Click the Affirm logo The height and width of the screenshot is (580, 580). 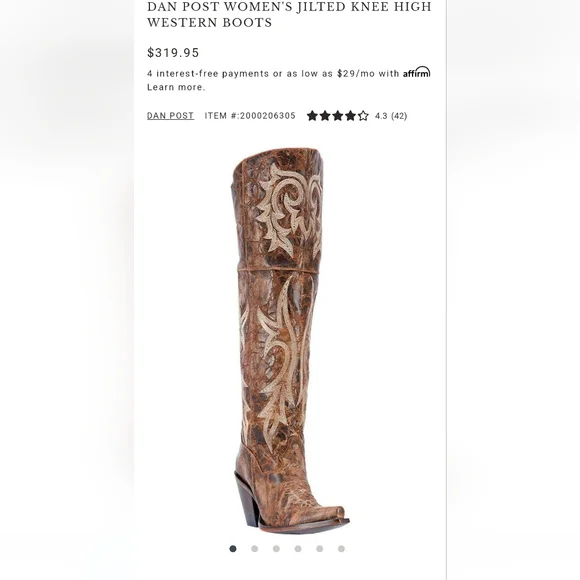point(417,72)
